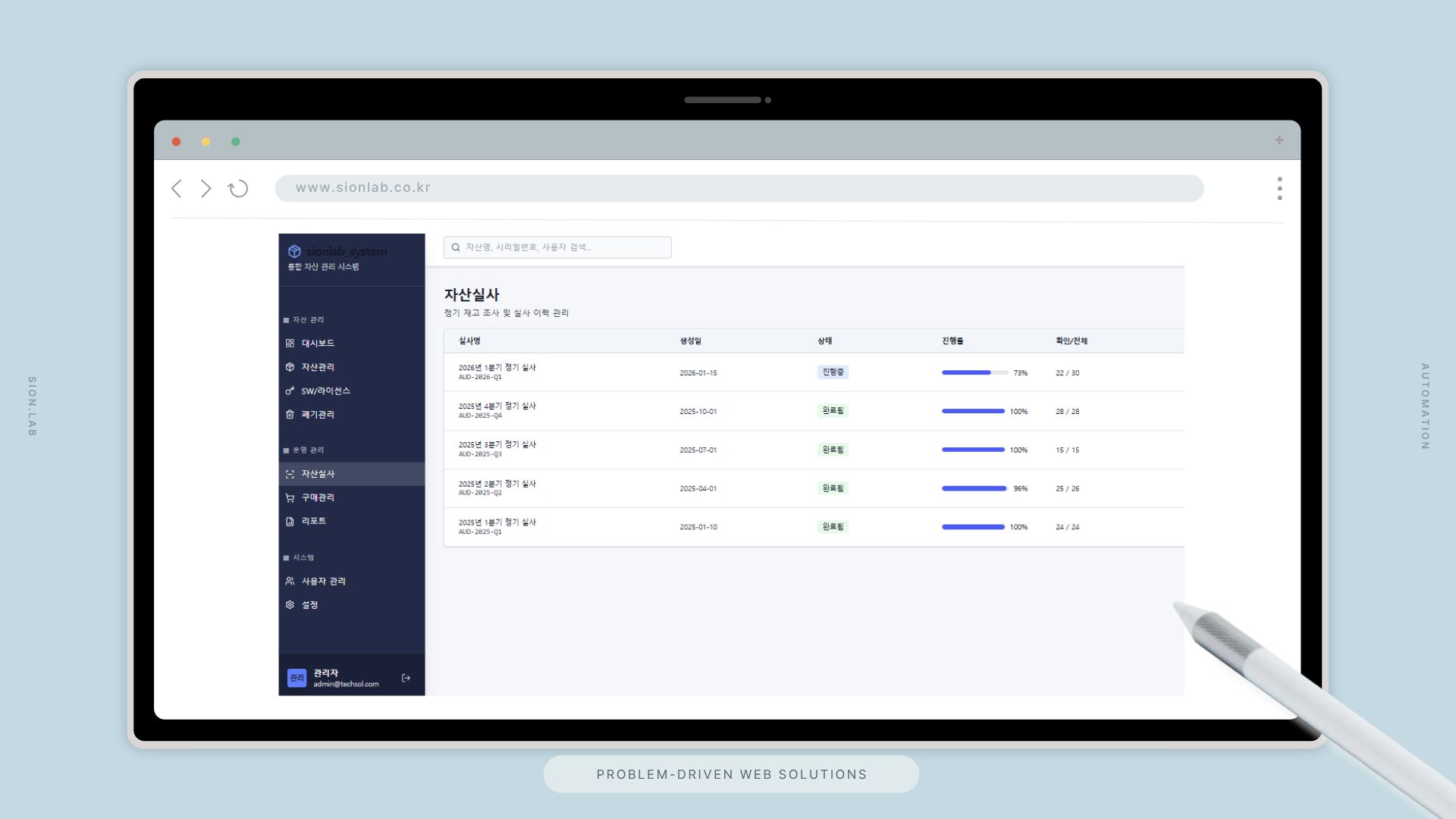Viewport: 1456px width, 819px height.
Task: Click the asset management cube icon
Action: pos(290,367)
